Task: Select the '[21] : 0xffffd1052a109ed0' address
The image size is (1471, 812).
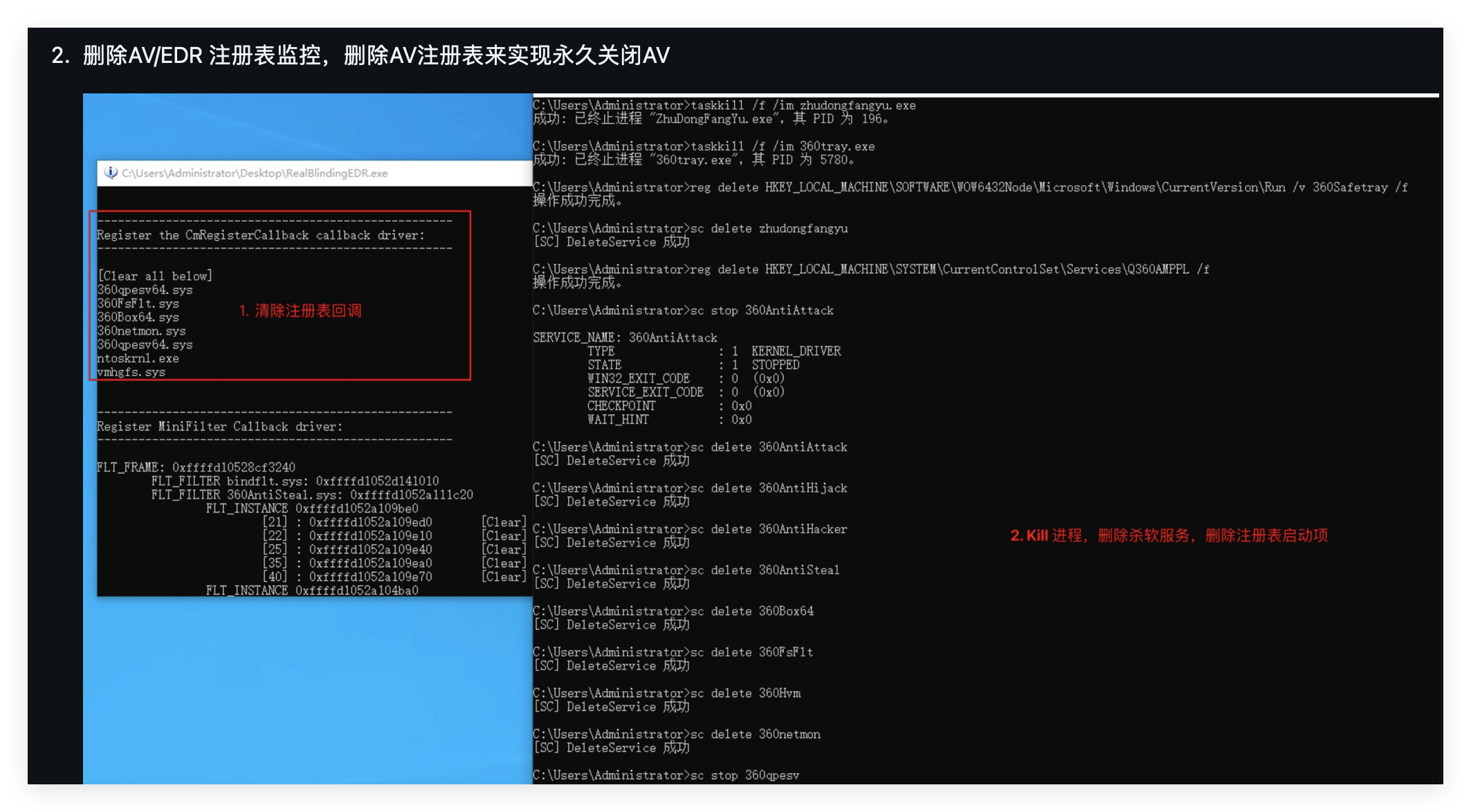Action: [347, 522]
